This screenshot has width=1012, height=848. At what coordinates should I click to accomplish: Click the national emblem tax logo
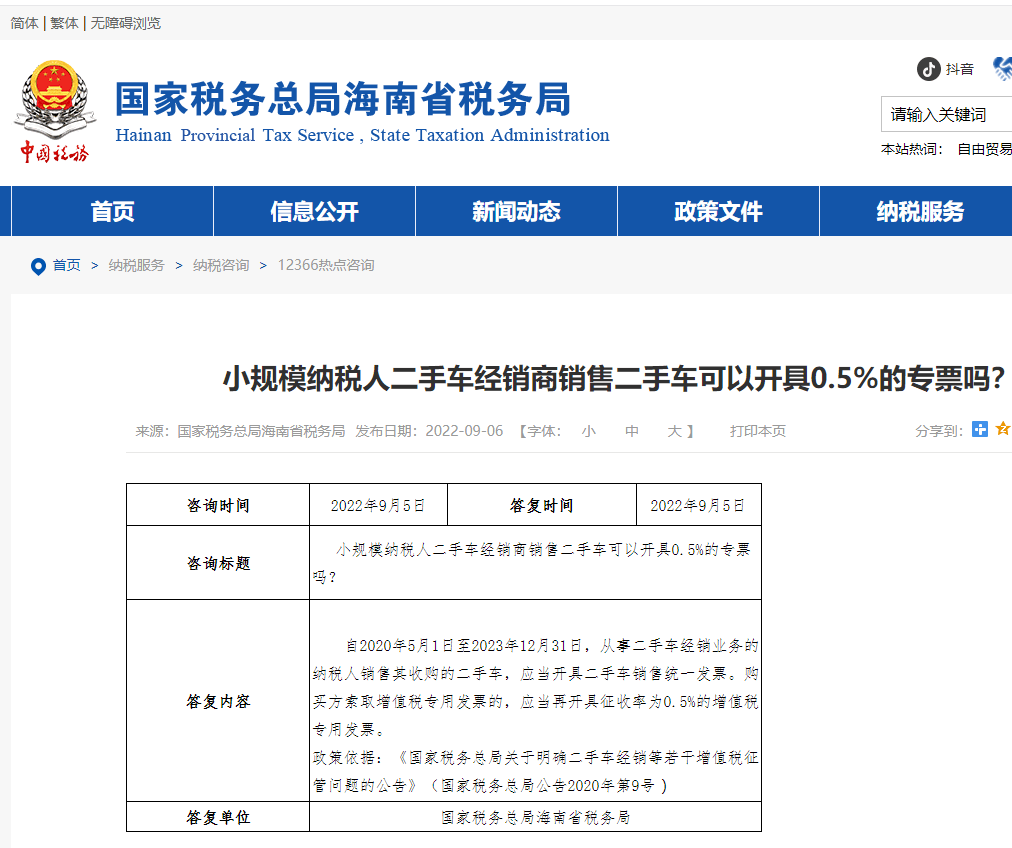click(55, 111)
